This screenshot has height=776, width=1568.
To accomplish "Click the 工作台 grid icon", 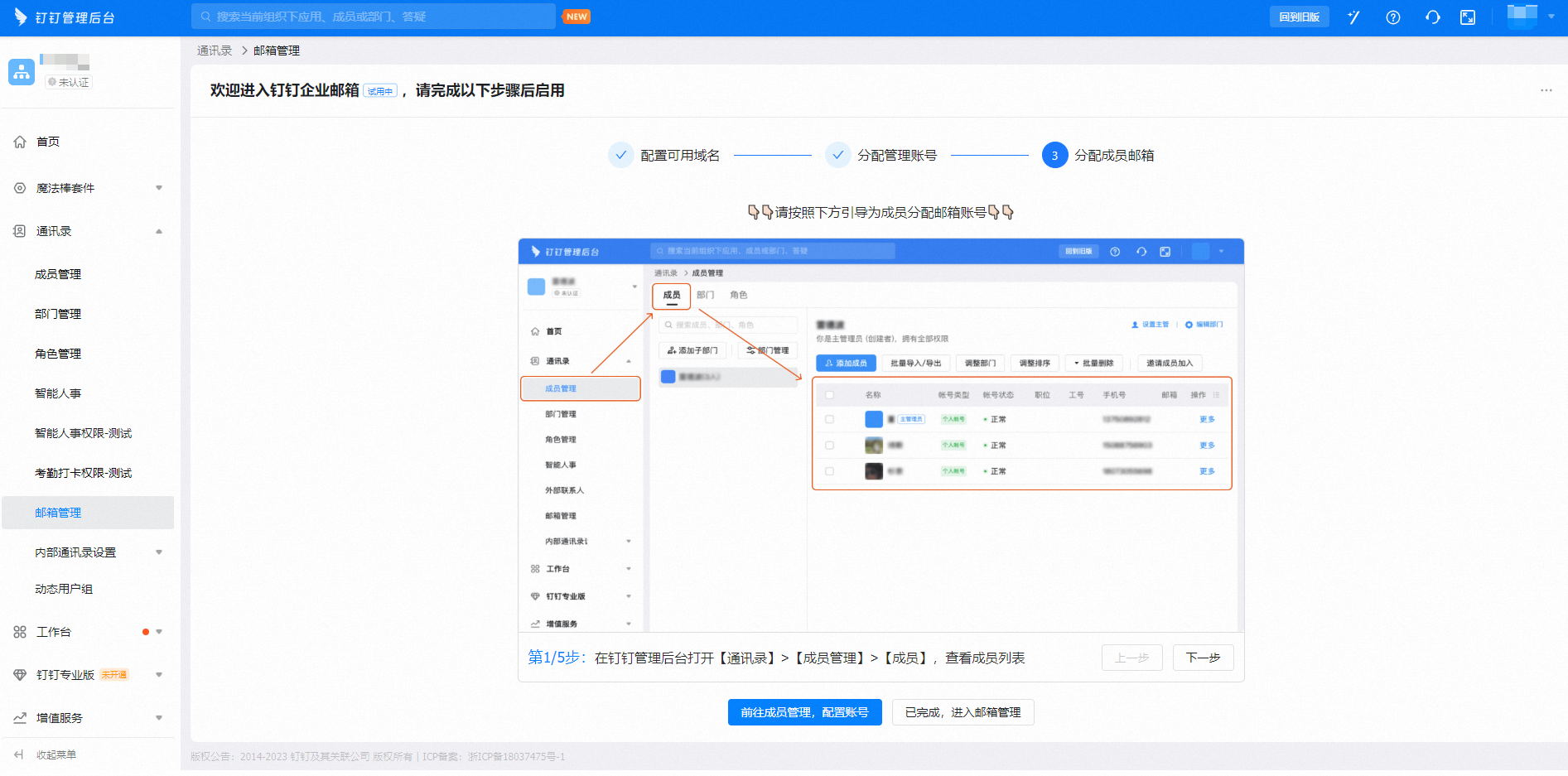I will pos(20,632).
